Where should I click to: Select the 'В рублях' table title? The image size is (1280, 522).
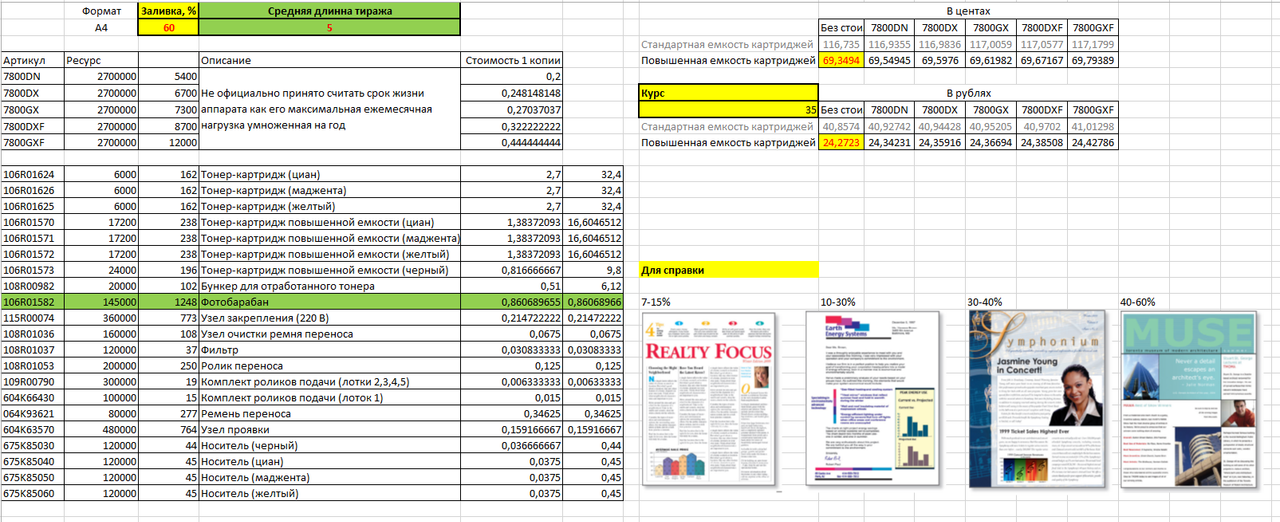pos(967,94)
